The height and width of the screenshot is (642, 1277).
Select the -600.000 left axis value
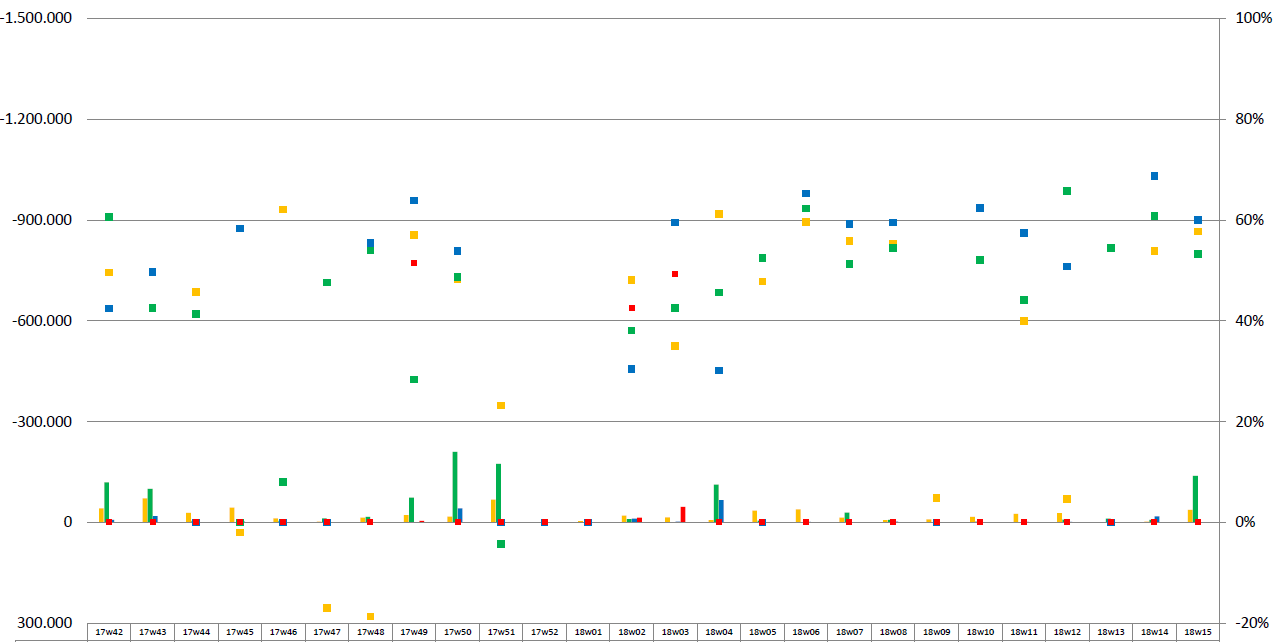pyautogui.click(x=41, y=321)
